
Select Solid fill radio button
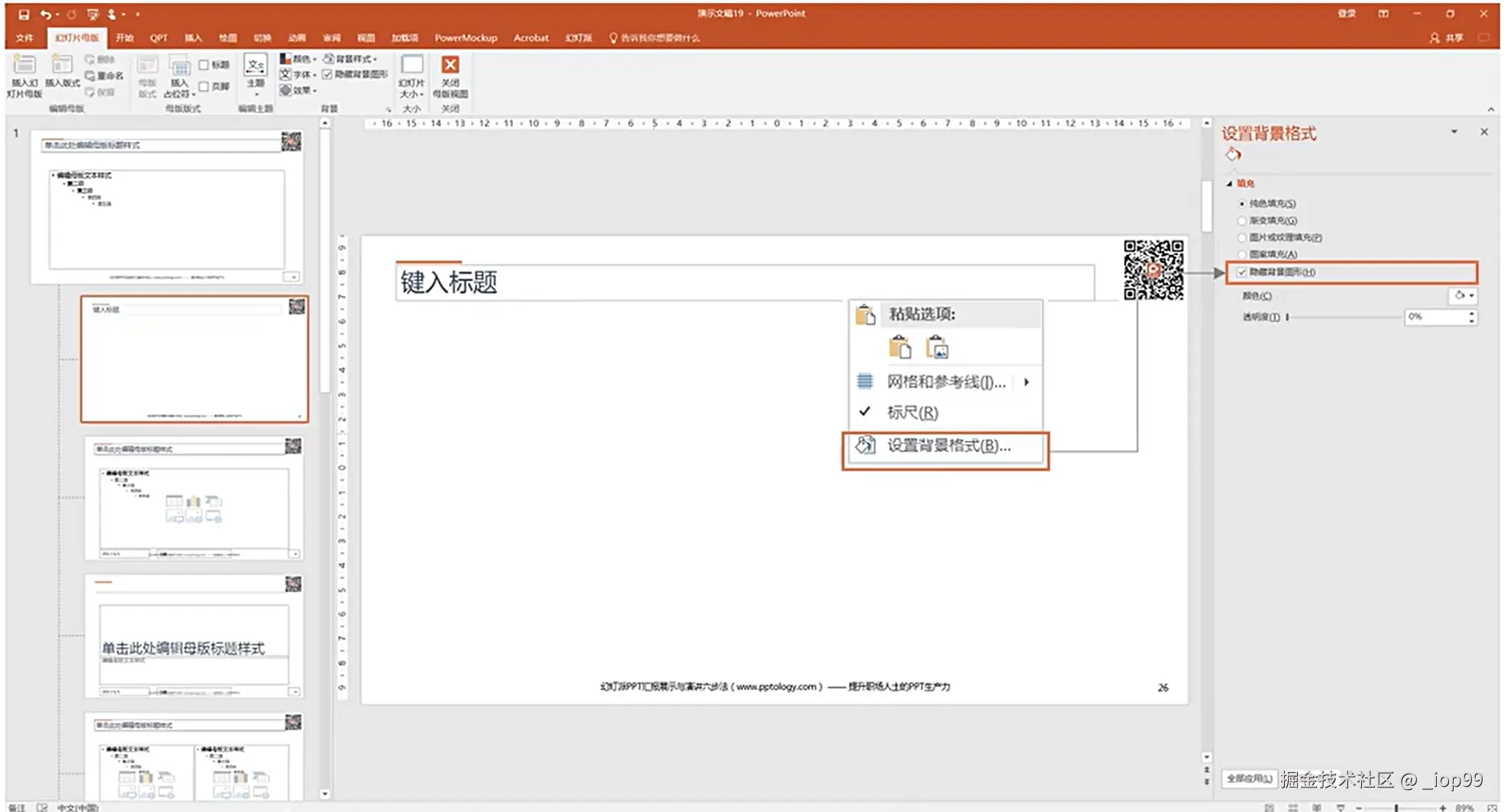pyautogui.click(x=1242, y=204)
